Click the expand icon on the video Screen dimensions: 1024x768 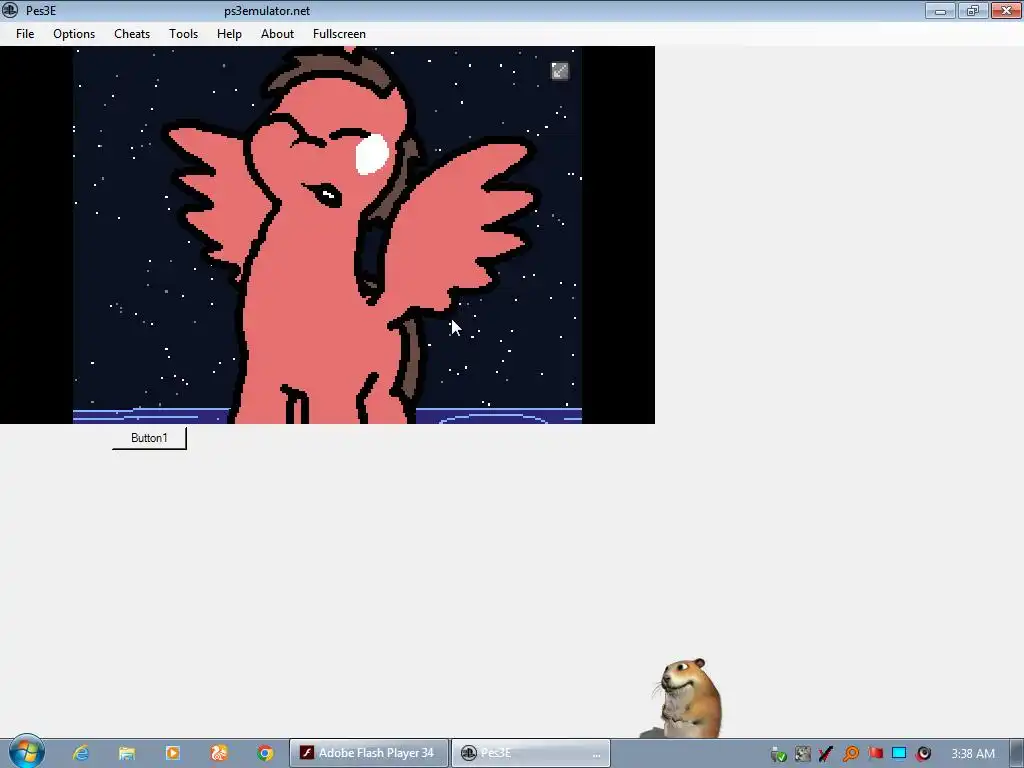tap(560, 71)
